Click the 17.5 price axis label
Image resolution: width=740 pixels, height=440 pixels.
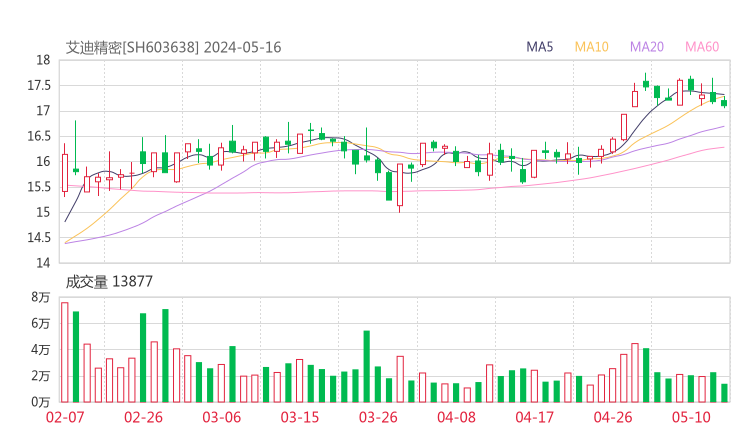(x=39, y=86)
